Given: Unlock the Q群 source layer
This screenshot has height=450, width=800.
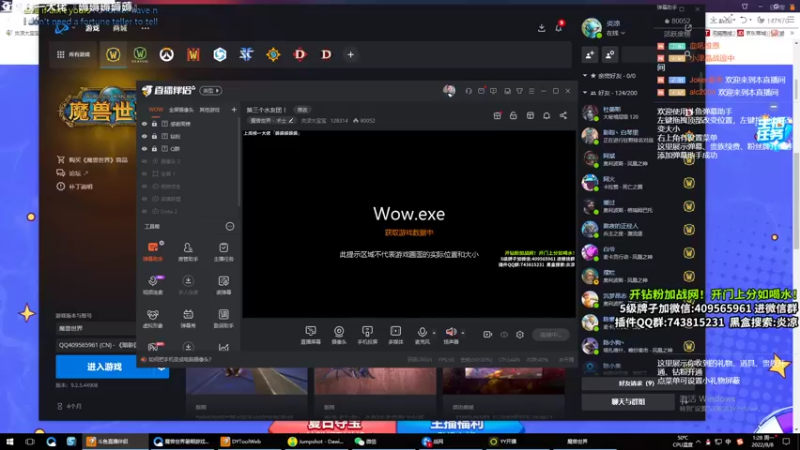Looking at the screenshot, I should pos(154,148).
